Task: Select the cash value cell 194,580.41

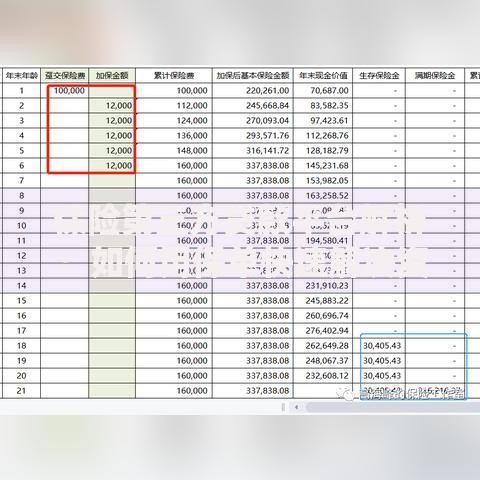Action: point(323,241)
